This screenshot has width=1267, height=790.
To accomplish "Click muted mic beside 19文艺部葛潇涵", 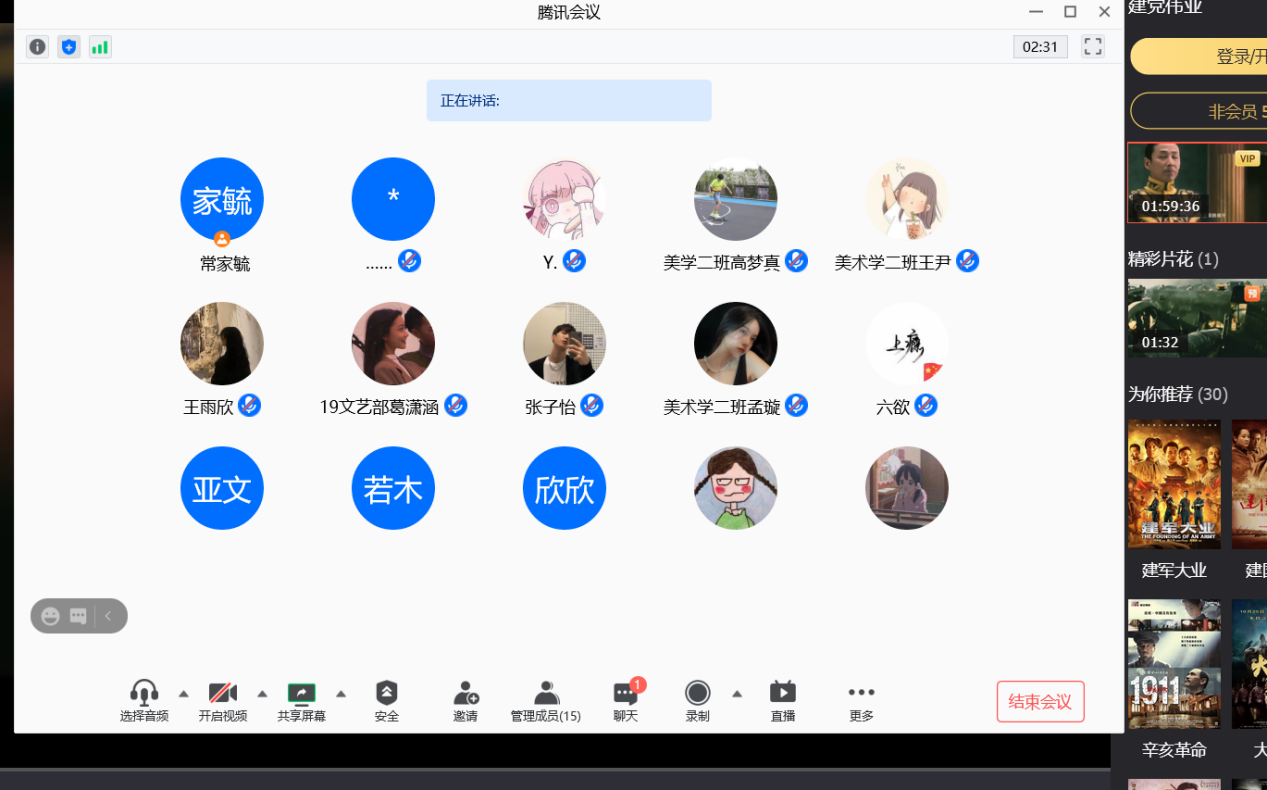I will [x=455, y=405].
